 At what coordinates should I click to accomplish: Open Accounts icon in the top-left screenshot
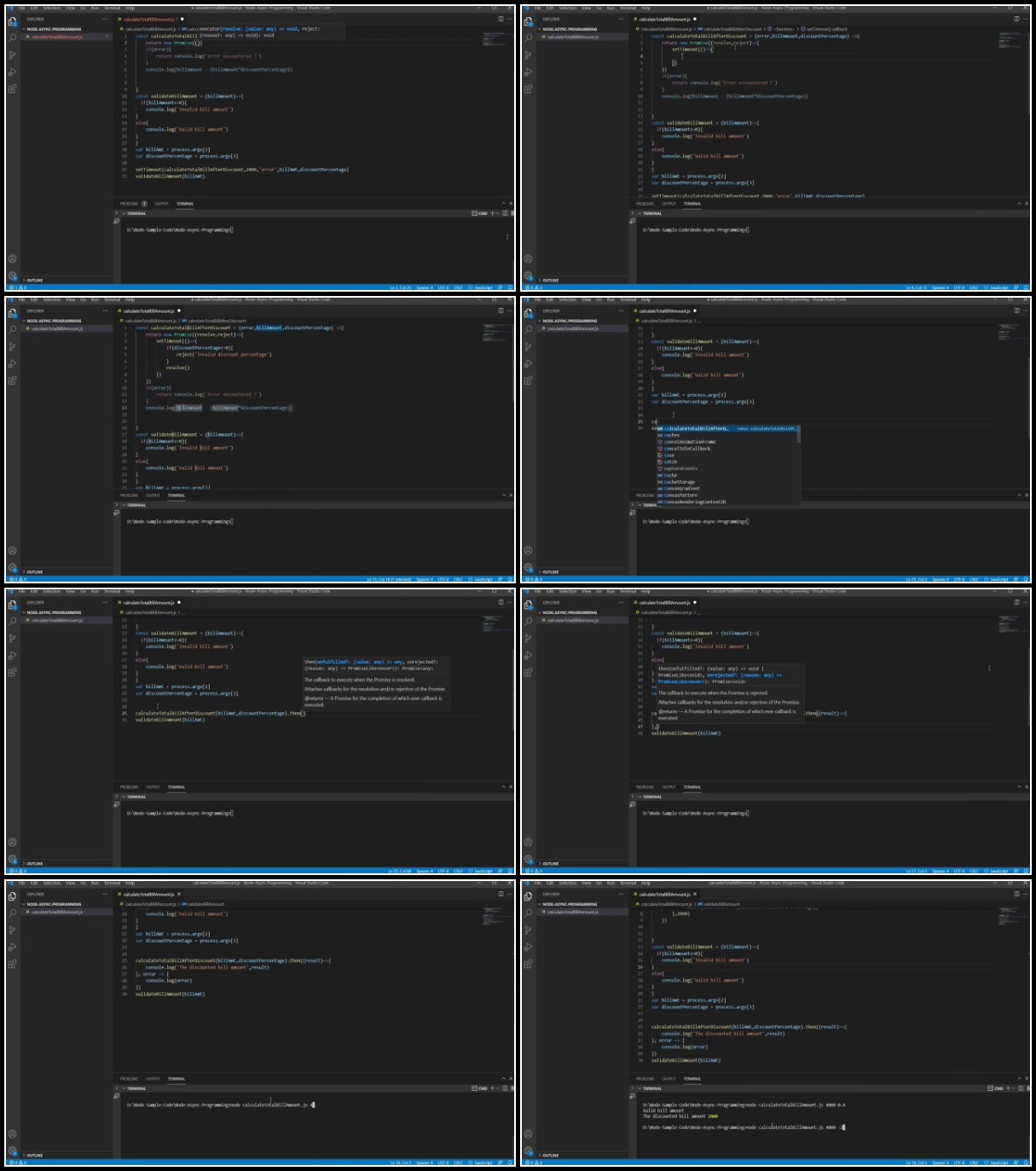click(x=12, y=259)
